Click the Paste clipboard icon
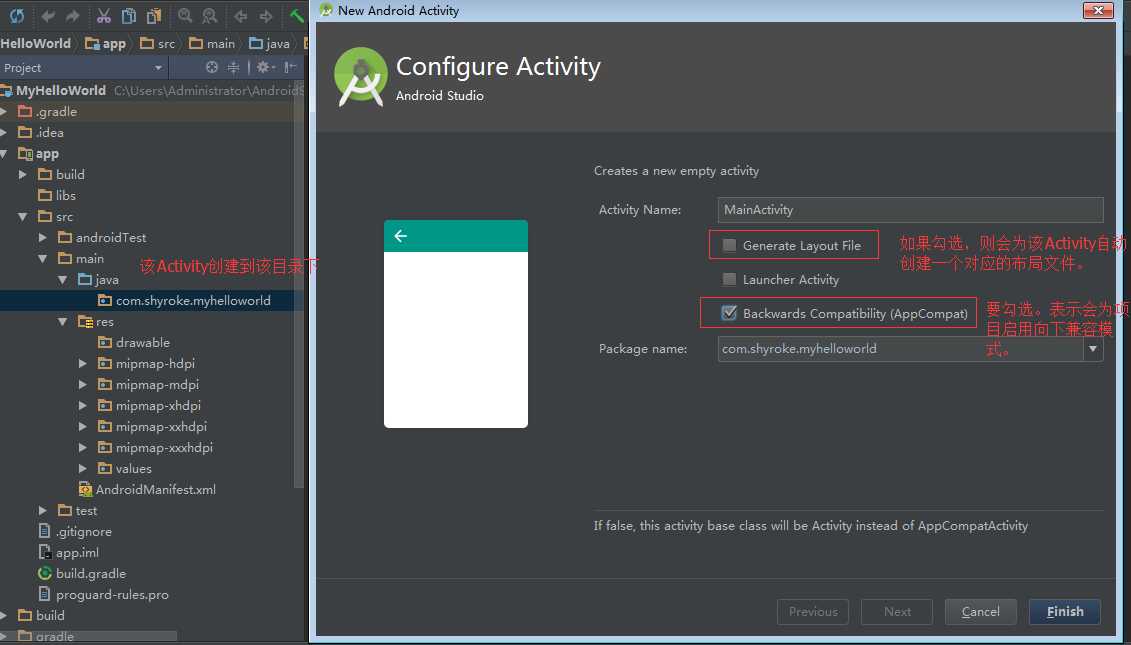The width and height of the screenshot is (1131, 645). (154, 16)
